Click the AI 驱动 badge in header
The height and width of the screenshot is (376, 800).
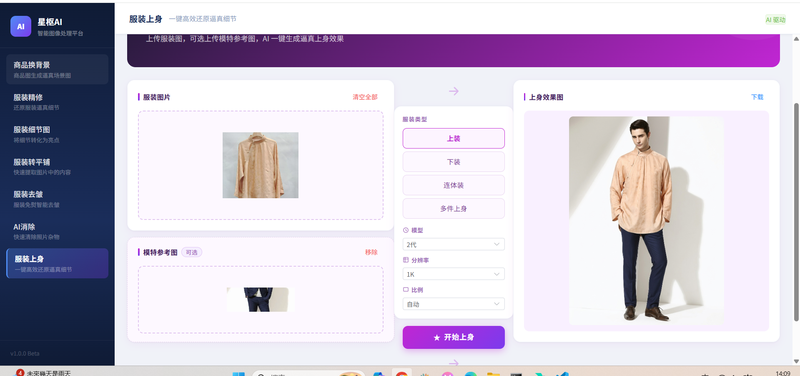775,20
